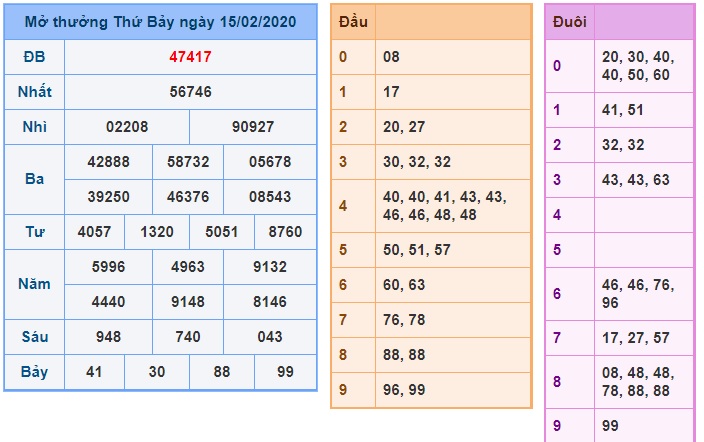Viewport: 704px width, 442px height.
Task: Select the special prize number 47417
Action: (x=190, y=57)
